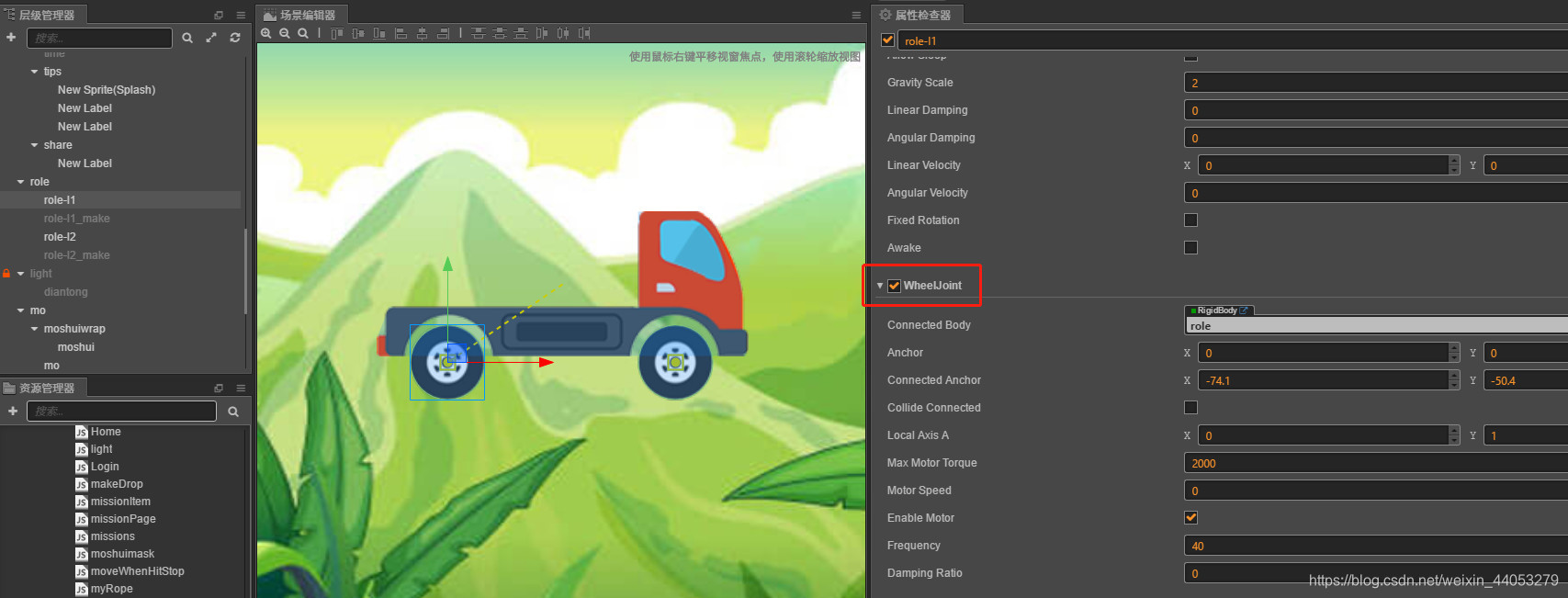Add new node in hierarchy panel
This screenshot has width=1568, height=598.
point(11,38)
